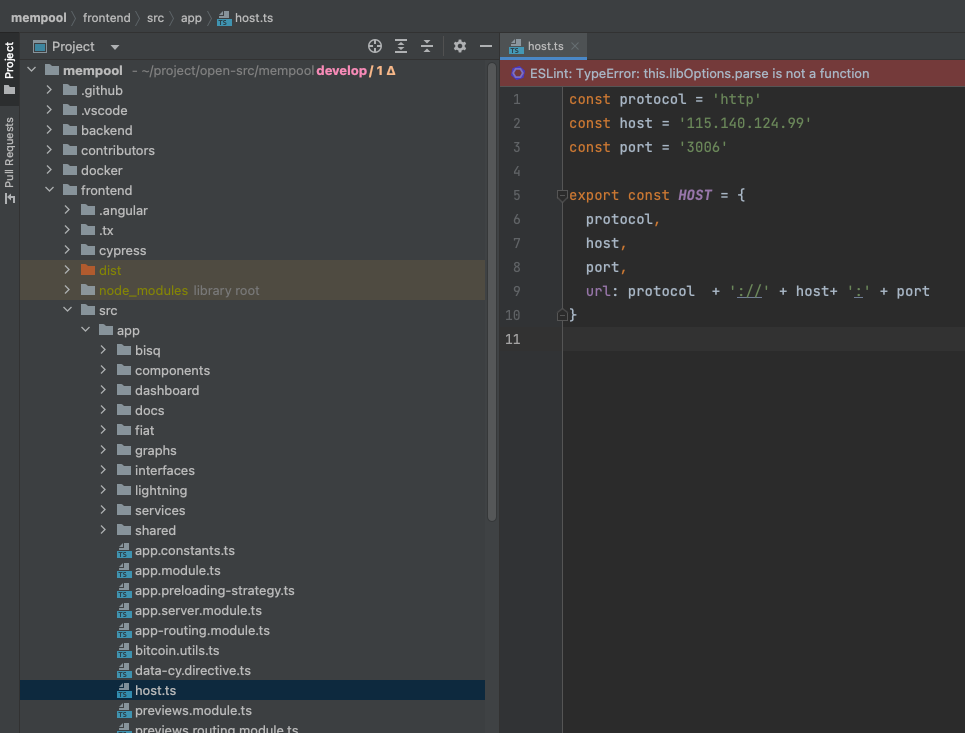
Task: Fold the HOST object at line 5
Action: (x=562, y=196)
